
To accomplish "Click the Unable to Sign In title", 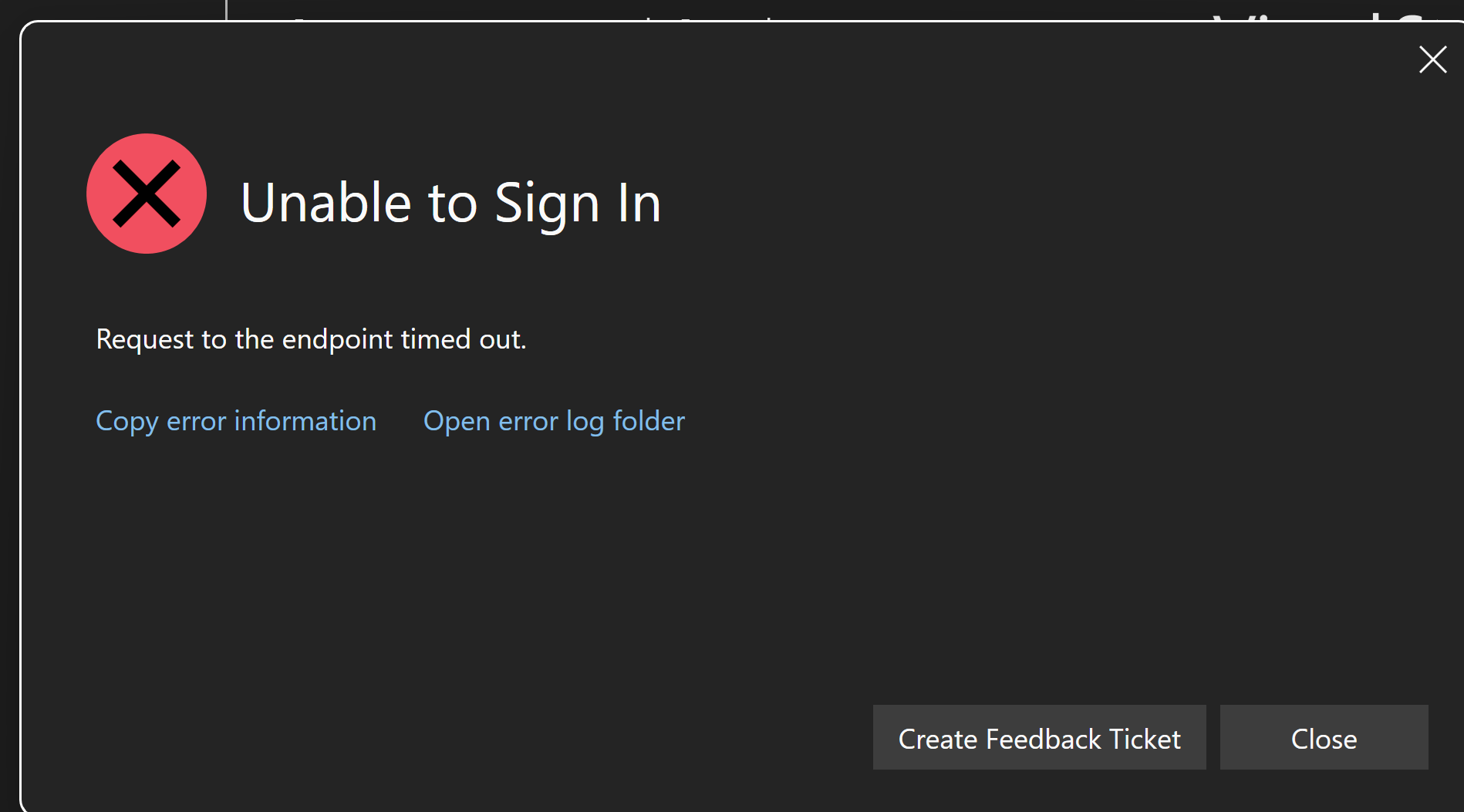I will pyautogui.click(x=450, y=203).
